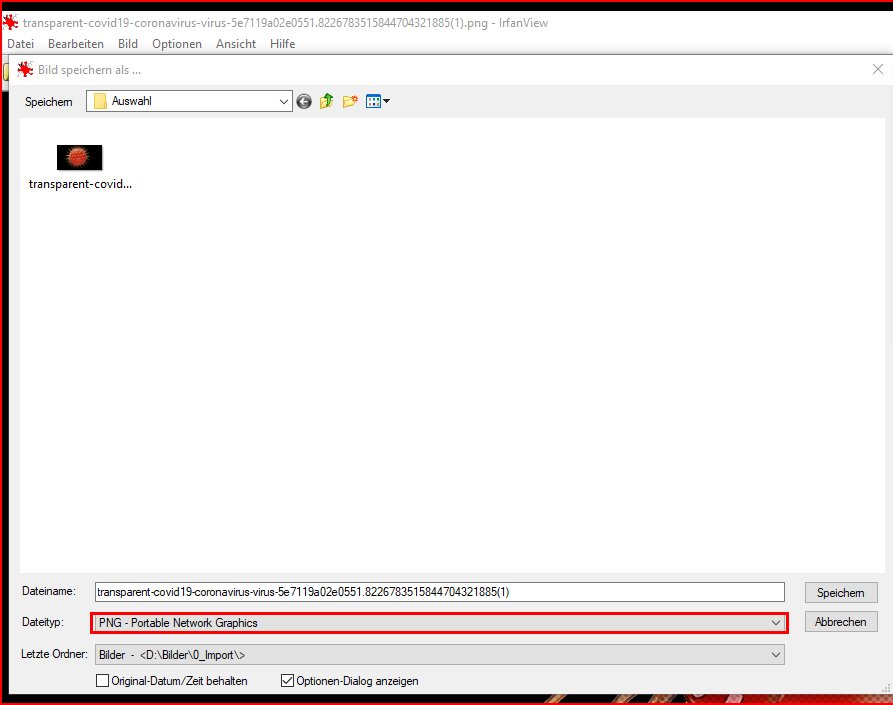Screen dimensions: 893x705
Task: Open the Bearbeiten menu
Action: (76, 44)
